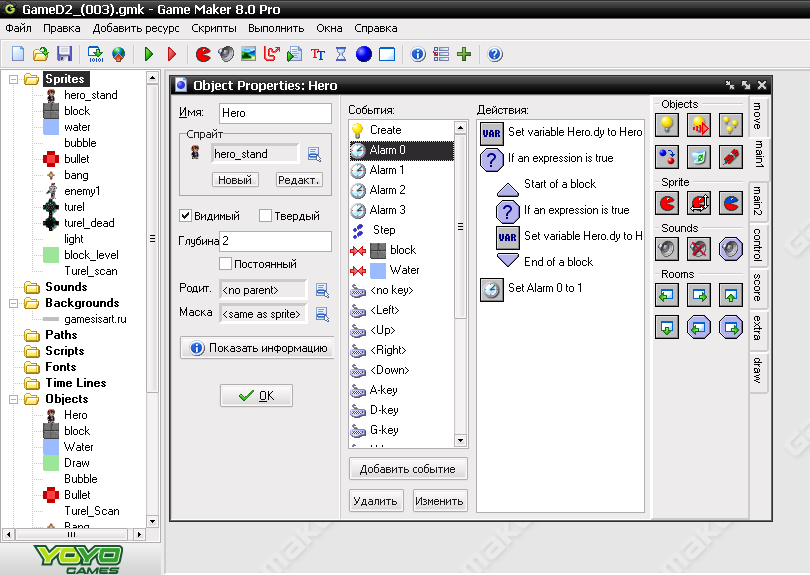Add a font using TT toolbar icon

(x=318, y=54)
